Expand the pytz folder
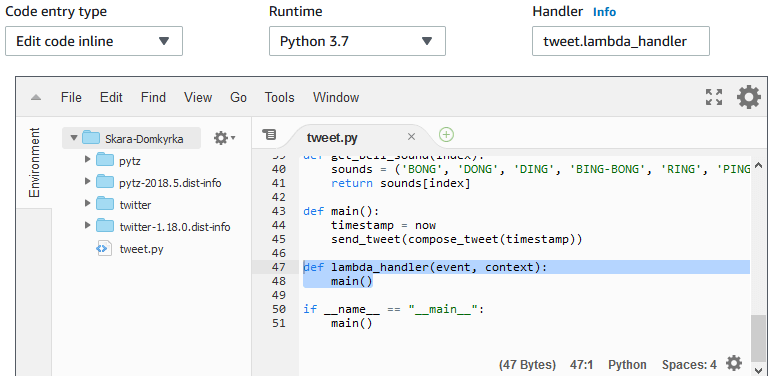 tap(88, 159)
